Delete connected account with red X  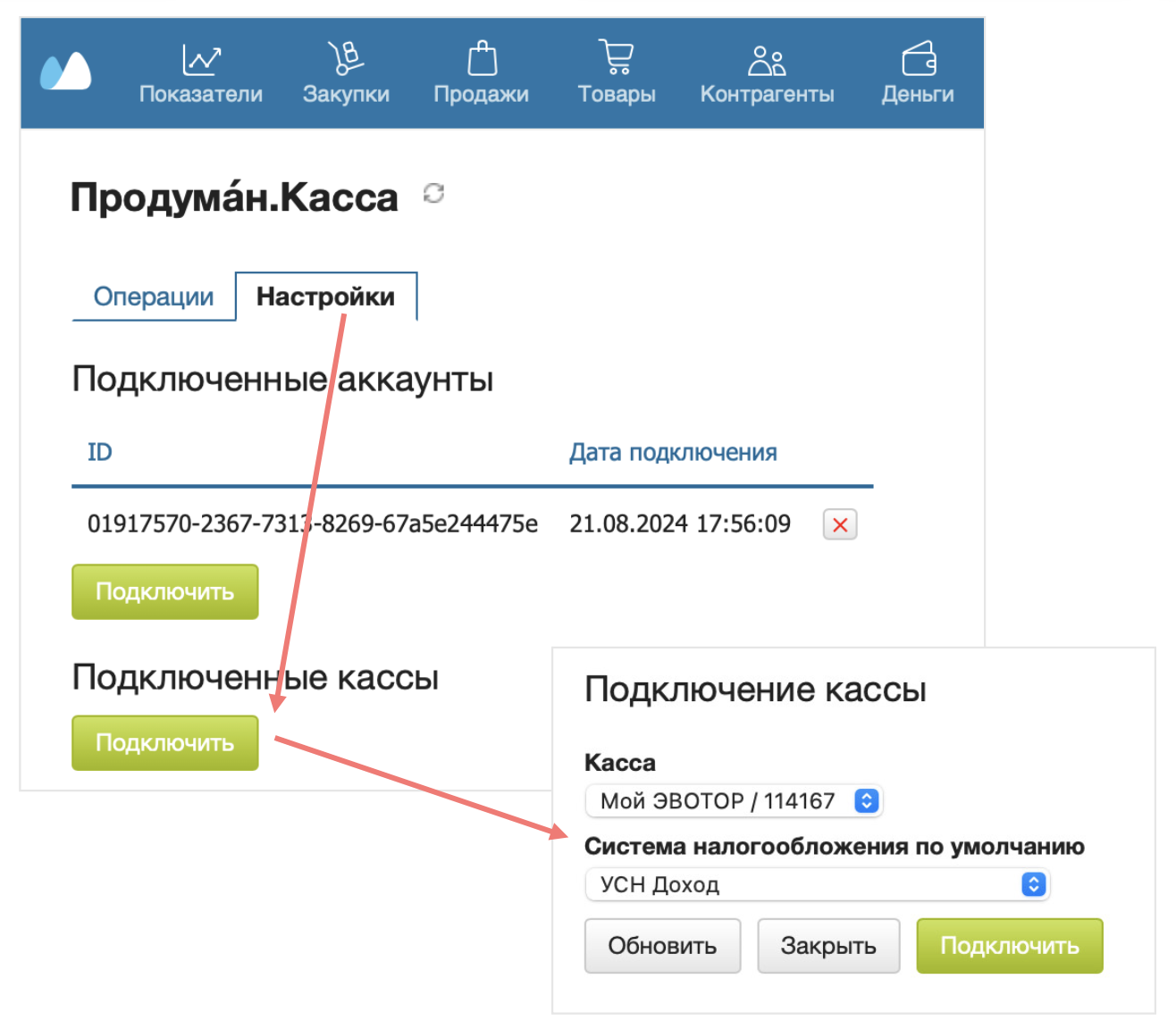pyautogui.click(x=840, y=524)
